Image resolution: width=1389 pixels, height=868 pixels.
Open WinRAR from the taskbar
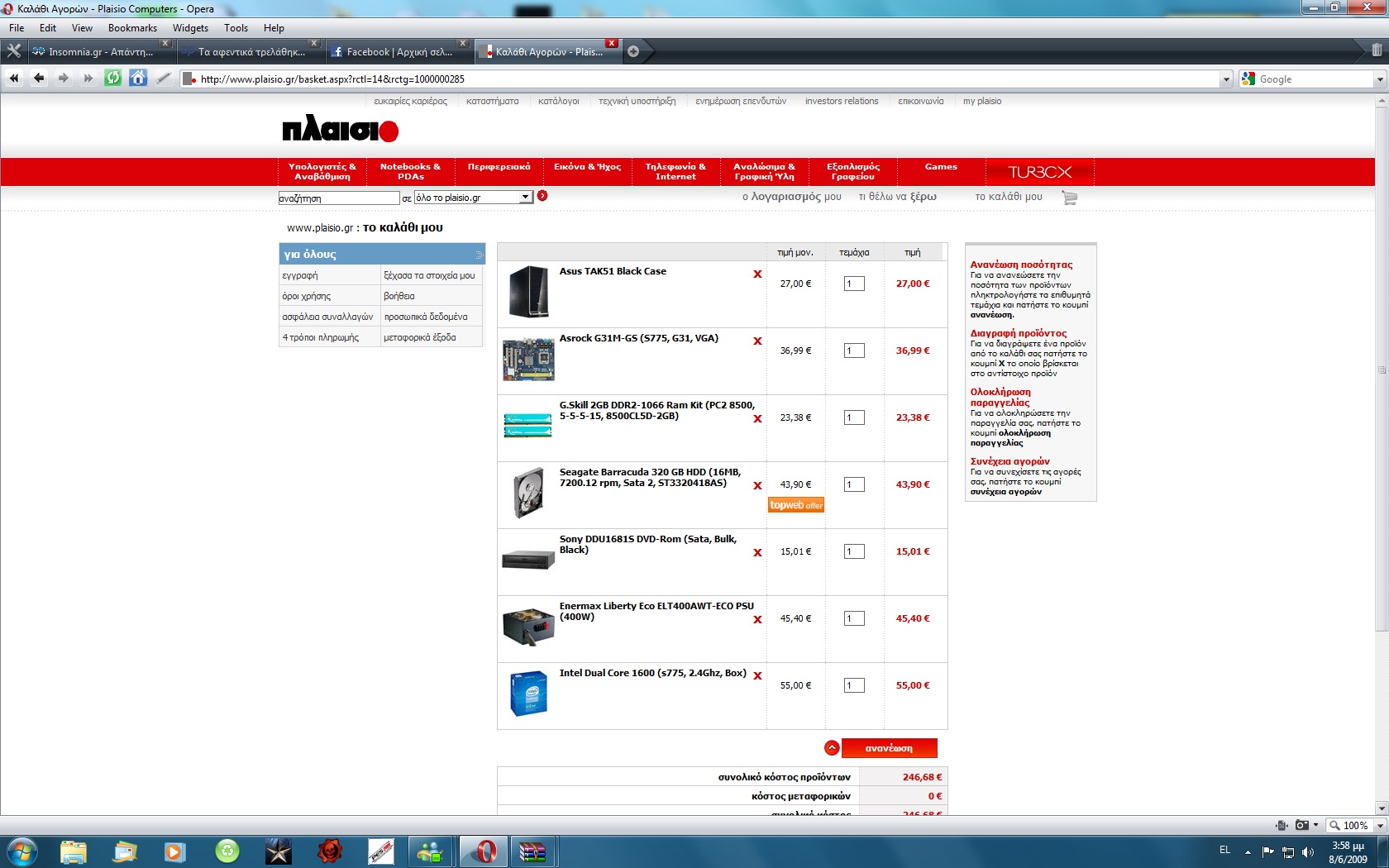click(533, 851)
